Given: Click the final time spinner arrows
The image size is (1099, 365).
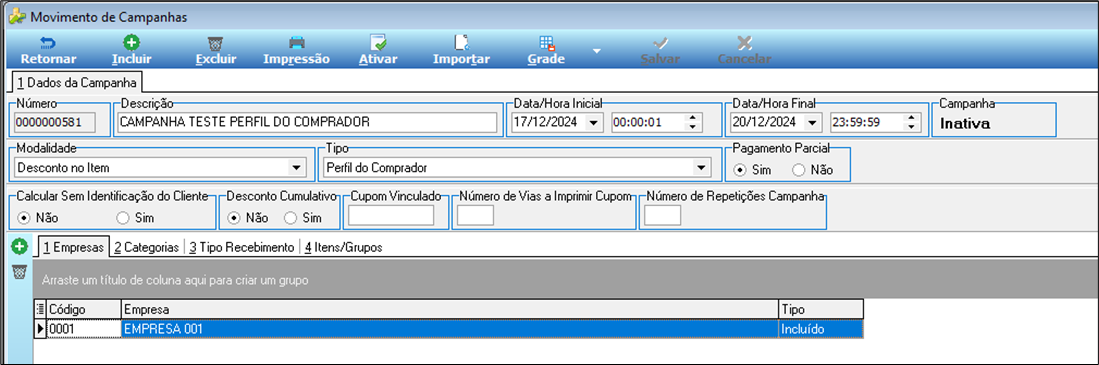Looking at the screenshot, I should (x=911, y=122).
